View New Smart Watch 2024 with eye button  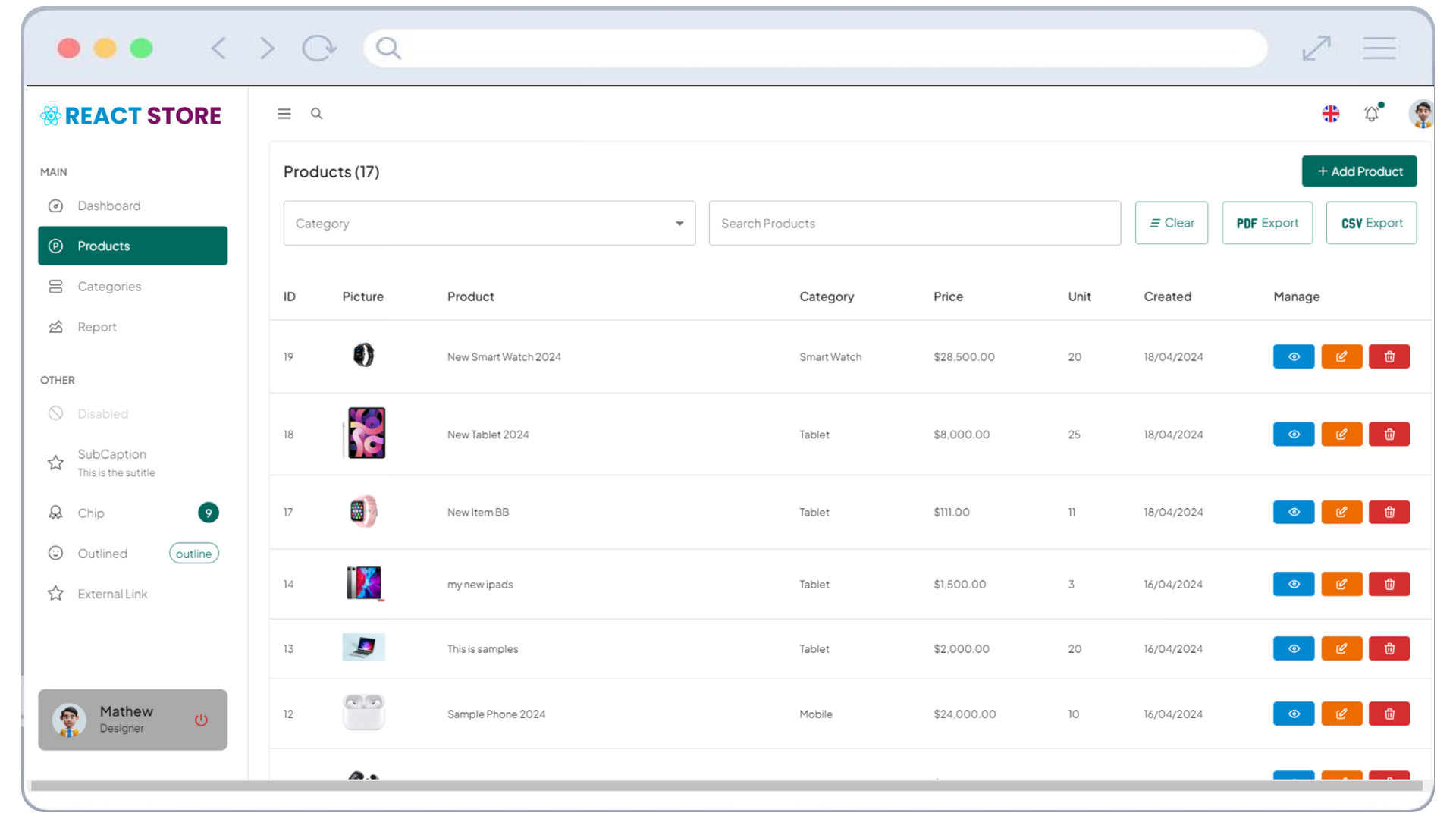pyautogui.click(x=1294, y=356)
